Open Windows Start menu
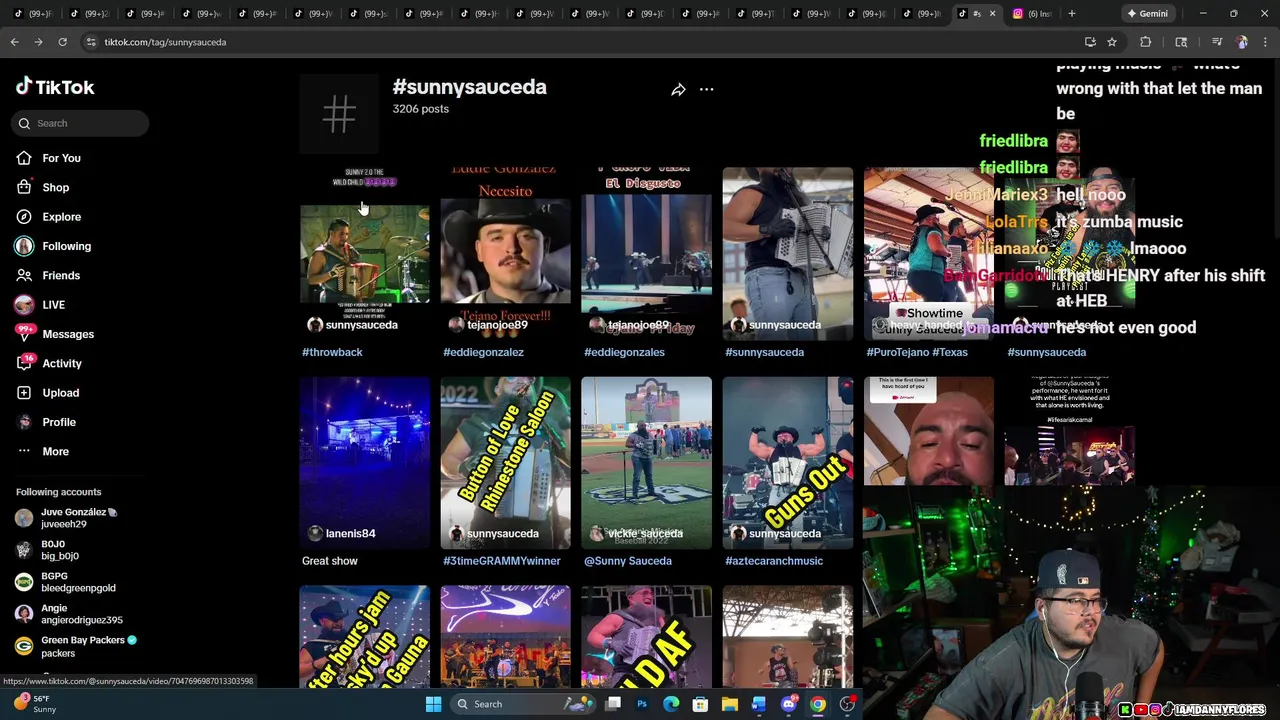1280x720 pixels. 433,704
